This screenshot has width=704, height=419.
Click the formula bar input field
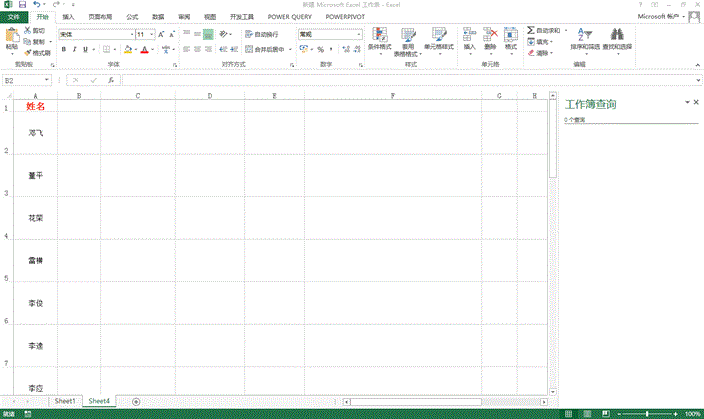pyautogui.click(x=400, y=80)
